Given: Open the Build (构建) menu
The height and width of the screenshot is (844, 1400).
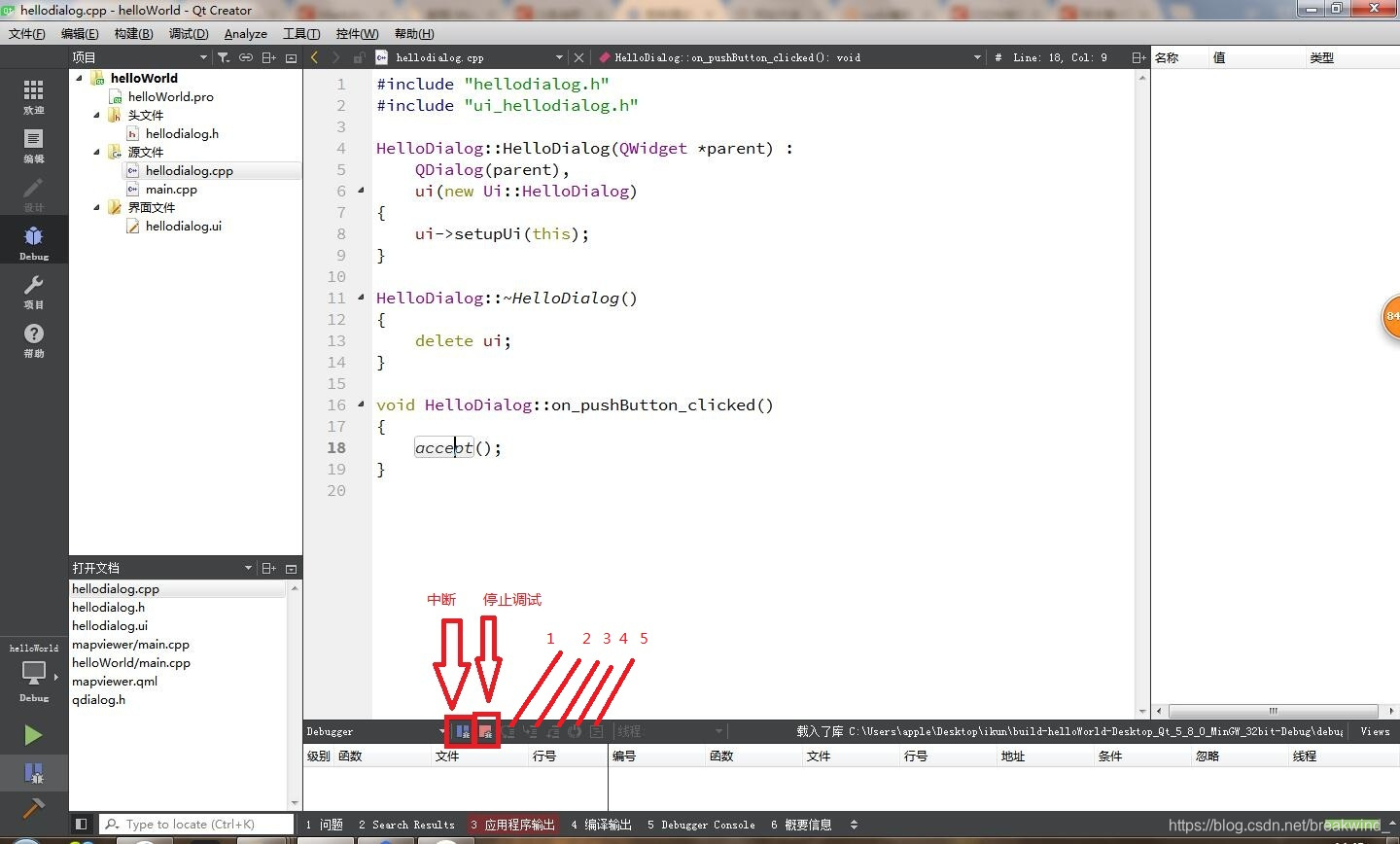Looking at the screenshot, I should click(x=133, y=33).
